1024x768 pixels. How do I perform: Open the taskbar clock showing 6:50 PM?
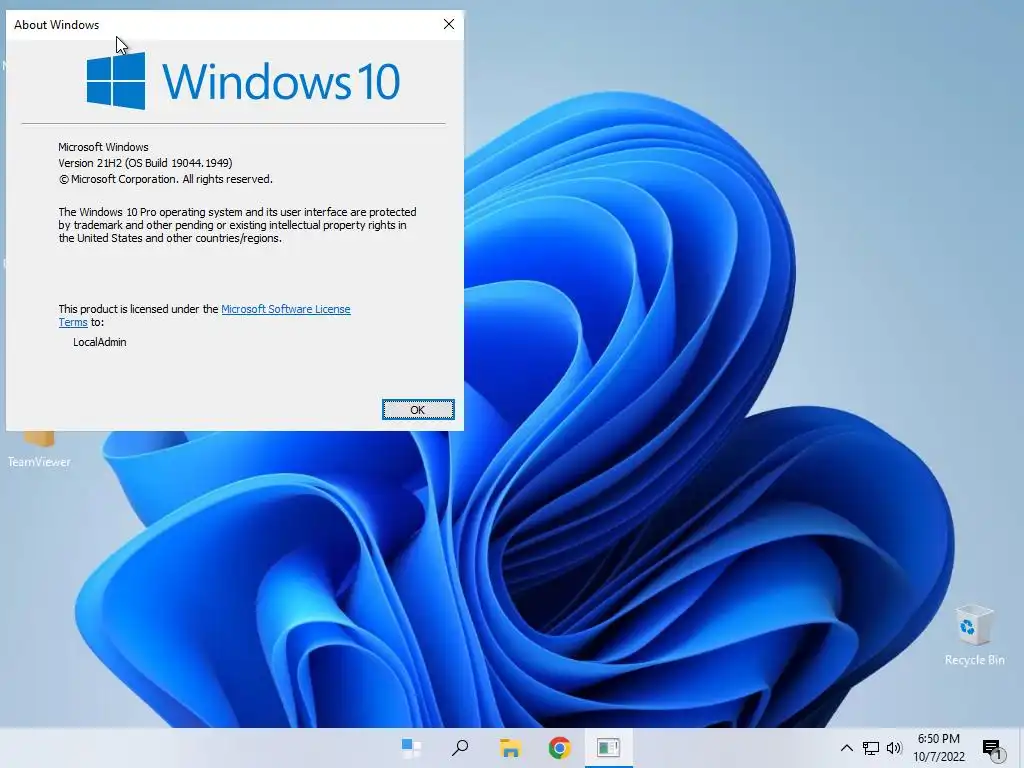click(x=938, y=748)
